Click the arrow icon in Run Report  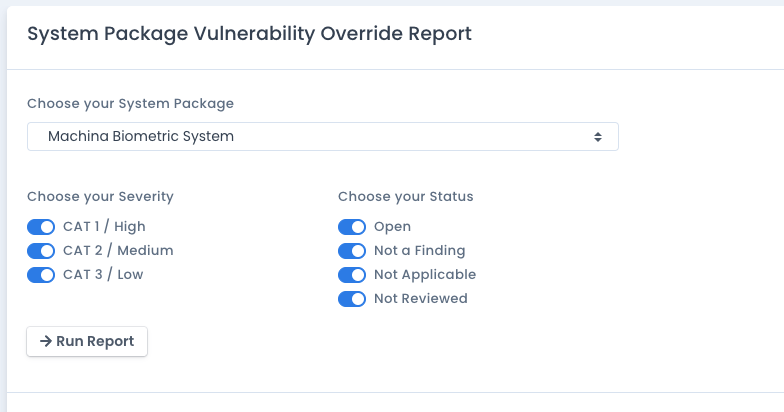point(46,341)
